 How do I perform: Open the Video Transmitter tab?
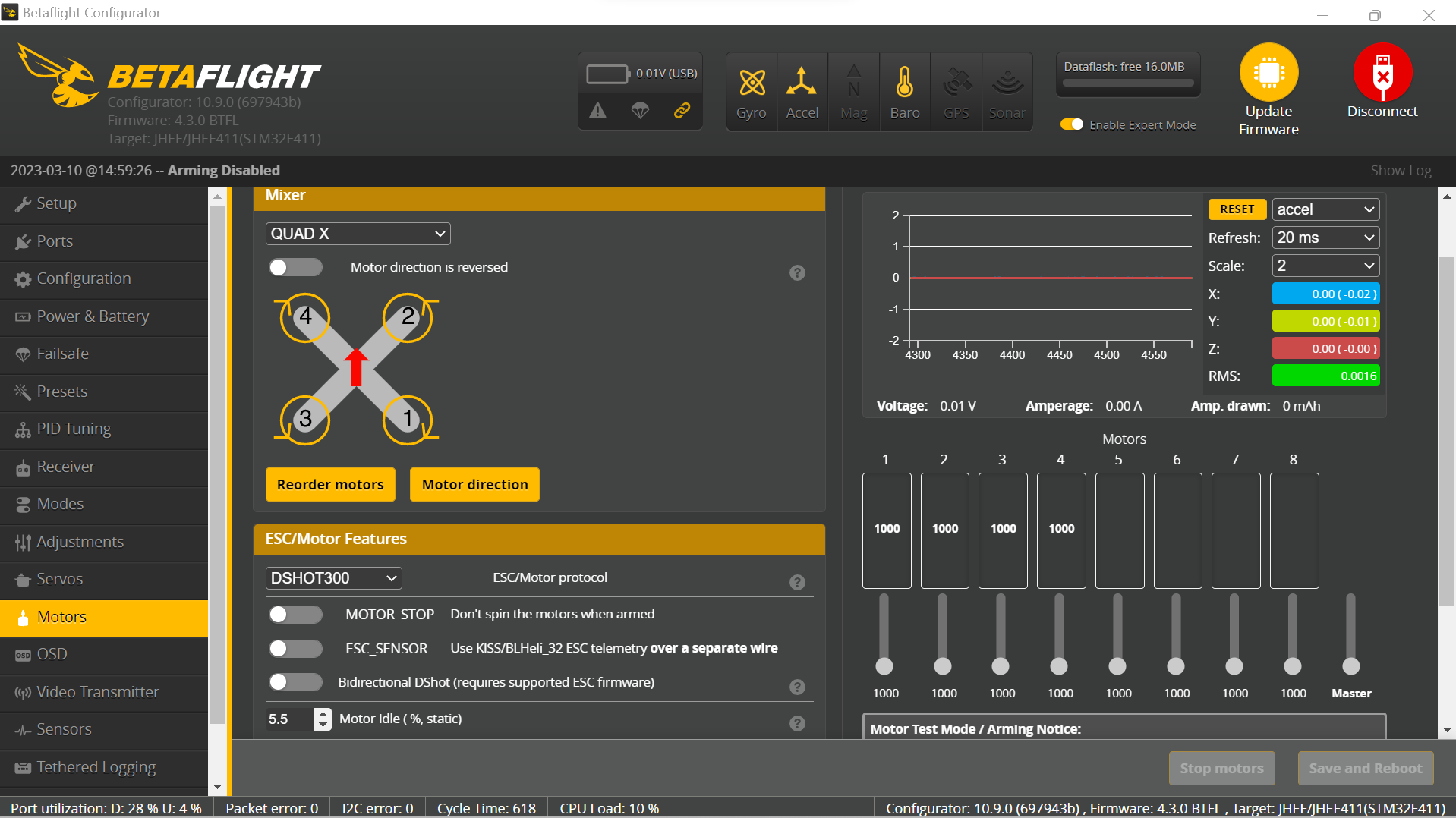(x=104, y=692)
